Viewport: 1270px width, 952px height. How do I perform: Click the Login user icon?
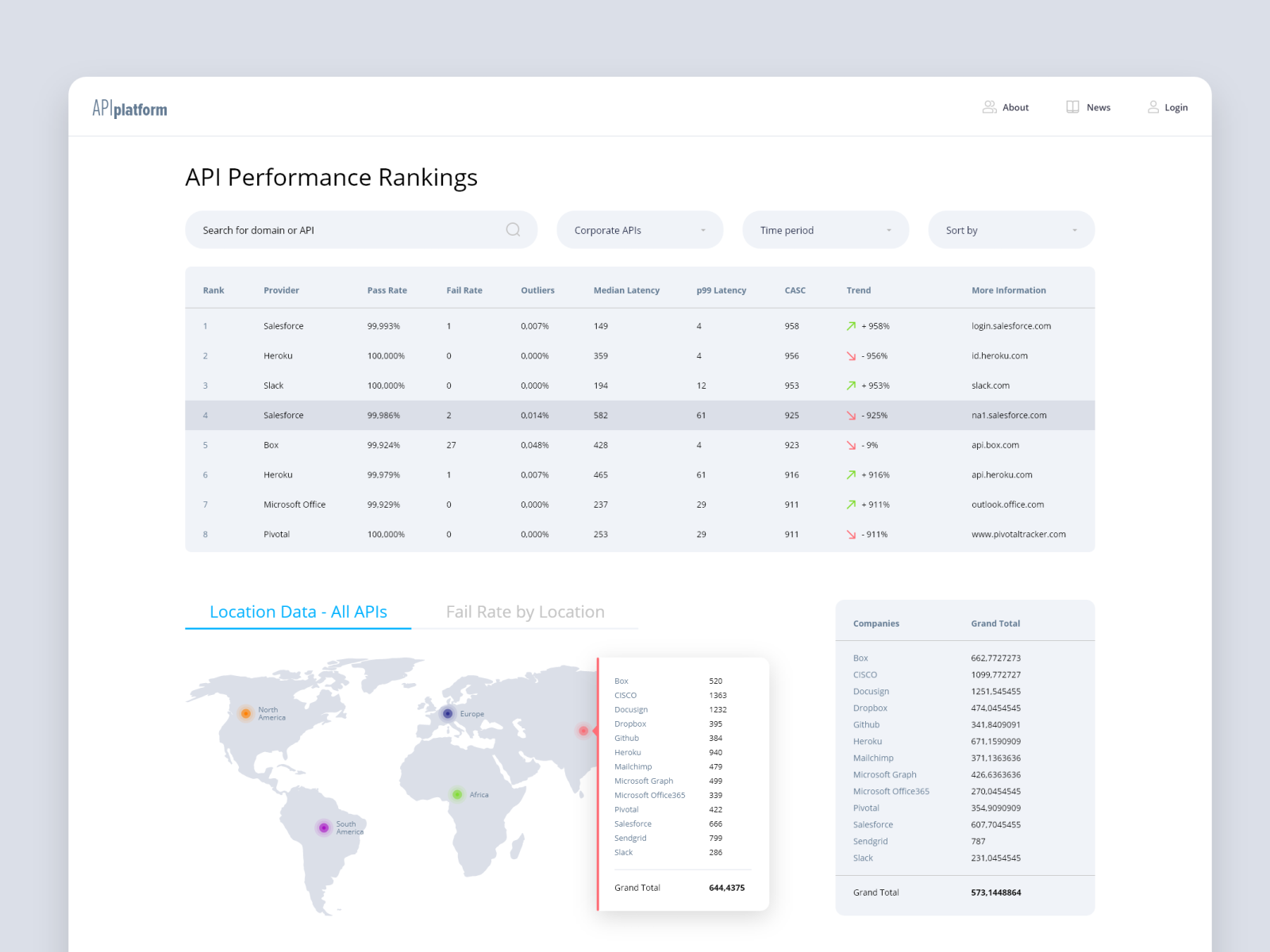(x=1153, y=107)
